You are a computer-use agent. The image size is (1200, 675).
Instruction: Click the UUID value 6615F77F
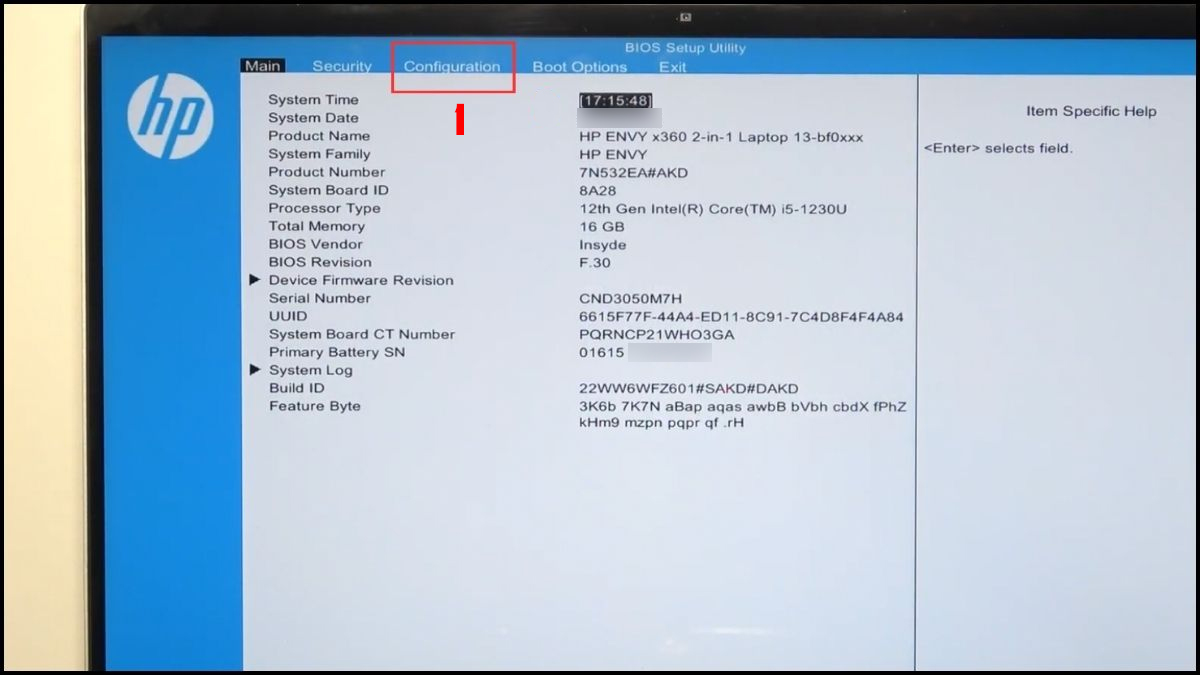click(x=741, y=317)
